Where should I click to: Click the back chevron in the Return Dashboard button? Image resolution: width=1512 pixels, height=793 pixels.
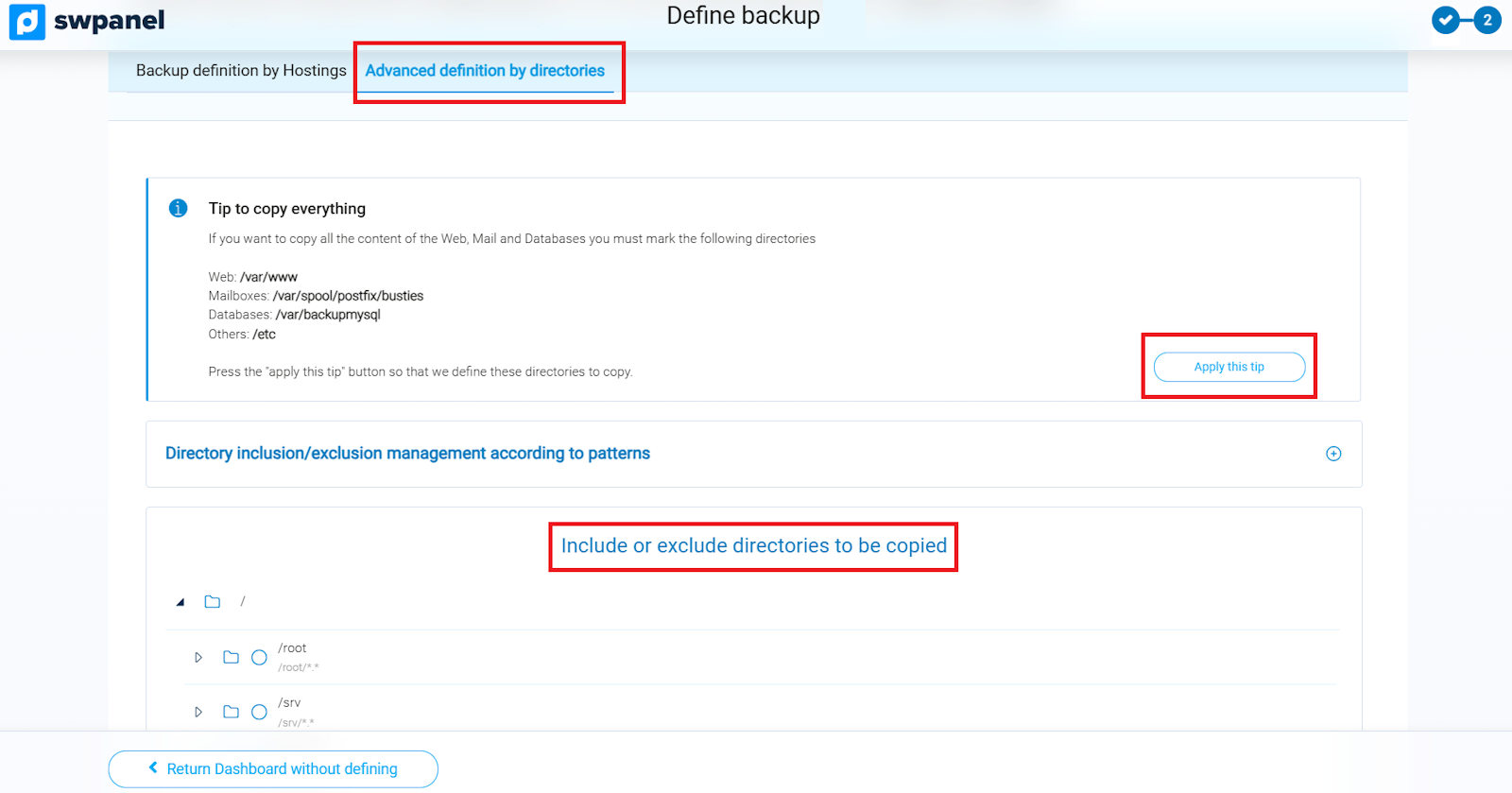click(153, 768)
